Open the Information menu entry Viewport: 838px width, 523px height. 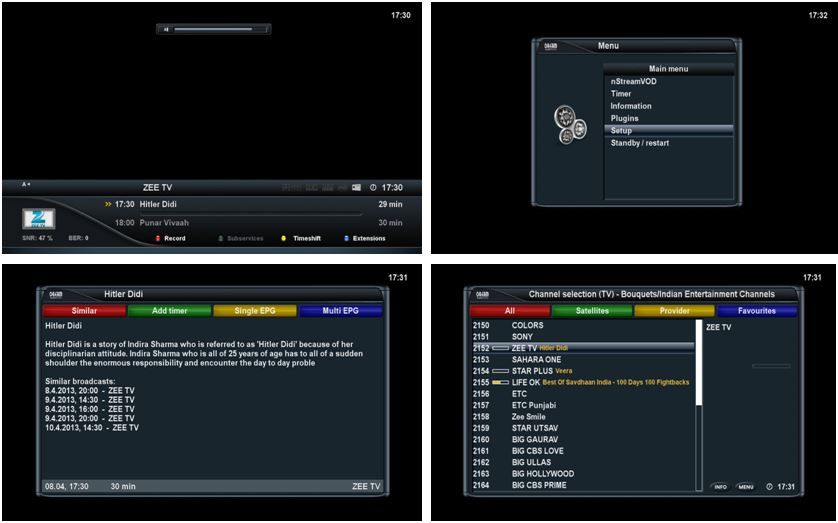(x=669, y=106)
